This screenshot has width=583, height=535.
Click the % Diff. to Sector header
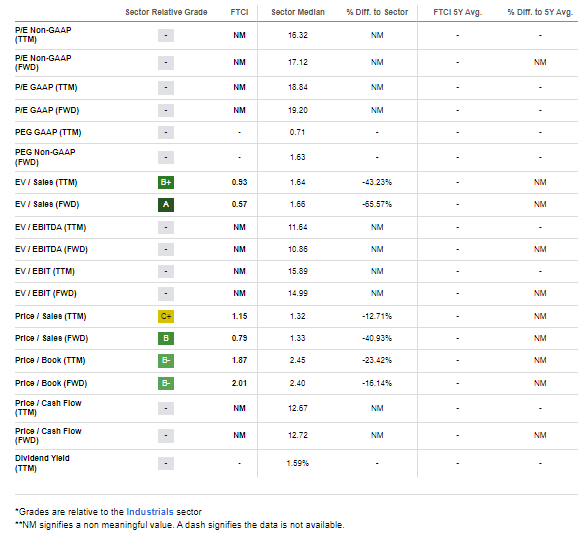pyautogui.click(x=377, y=12)
